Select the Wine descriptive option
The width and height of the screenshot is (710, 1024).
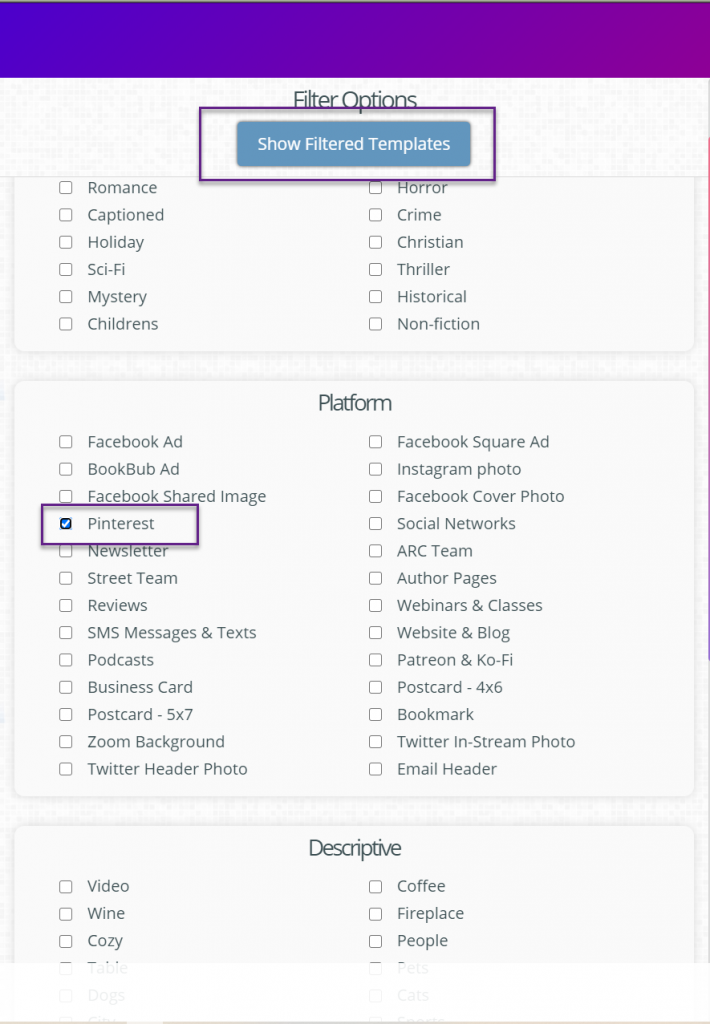(x=65, y=913)
